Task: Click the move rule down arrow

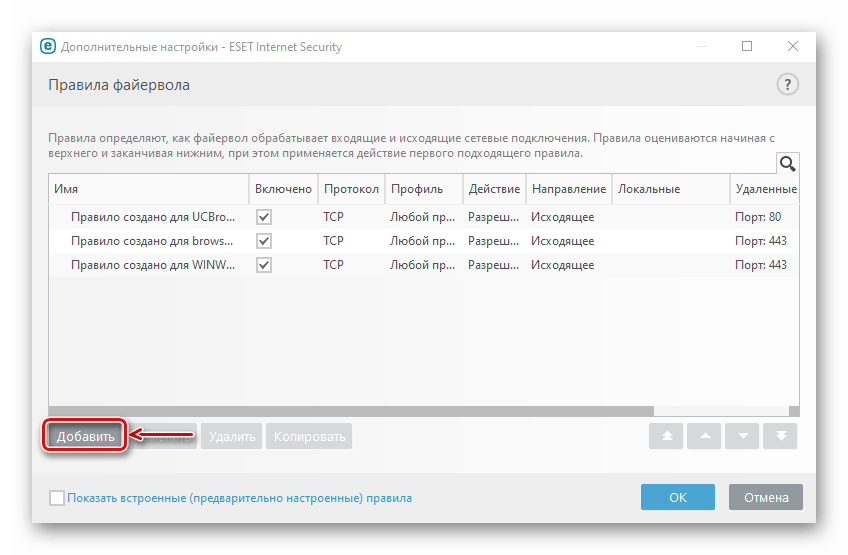Action: 742,436
